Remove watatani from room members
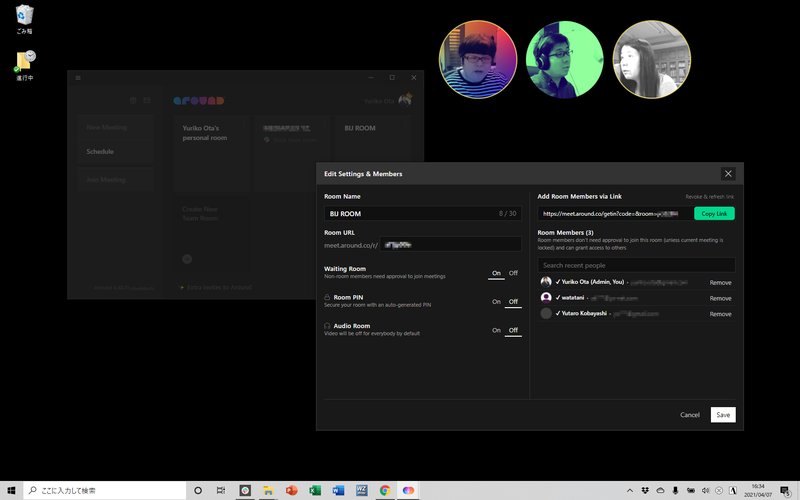800x500 pixels. click(720, 298)
